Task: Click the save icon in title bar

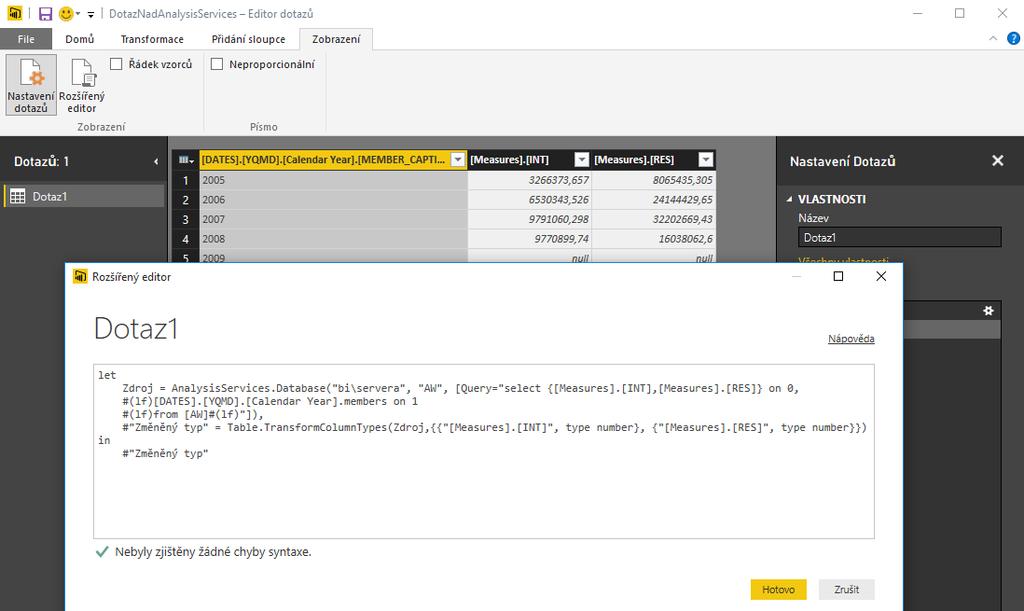Action: [x=45, y=14]
